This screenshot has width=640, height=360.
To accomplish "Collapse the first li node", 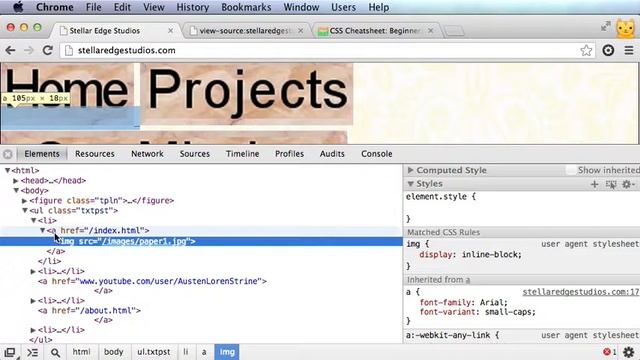I will coord(33,220).
